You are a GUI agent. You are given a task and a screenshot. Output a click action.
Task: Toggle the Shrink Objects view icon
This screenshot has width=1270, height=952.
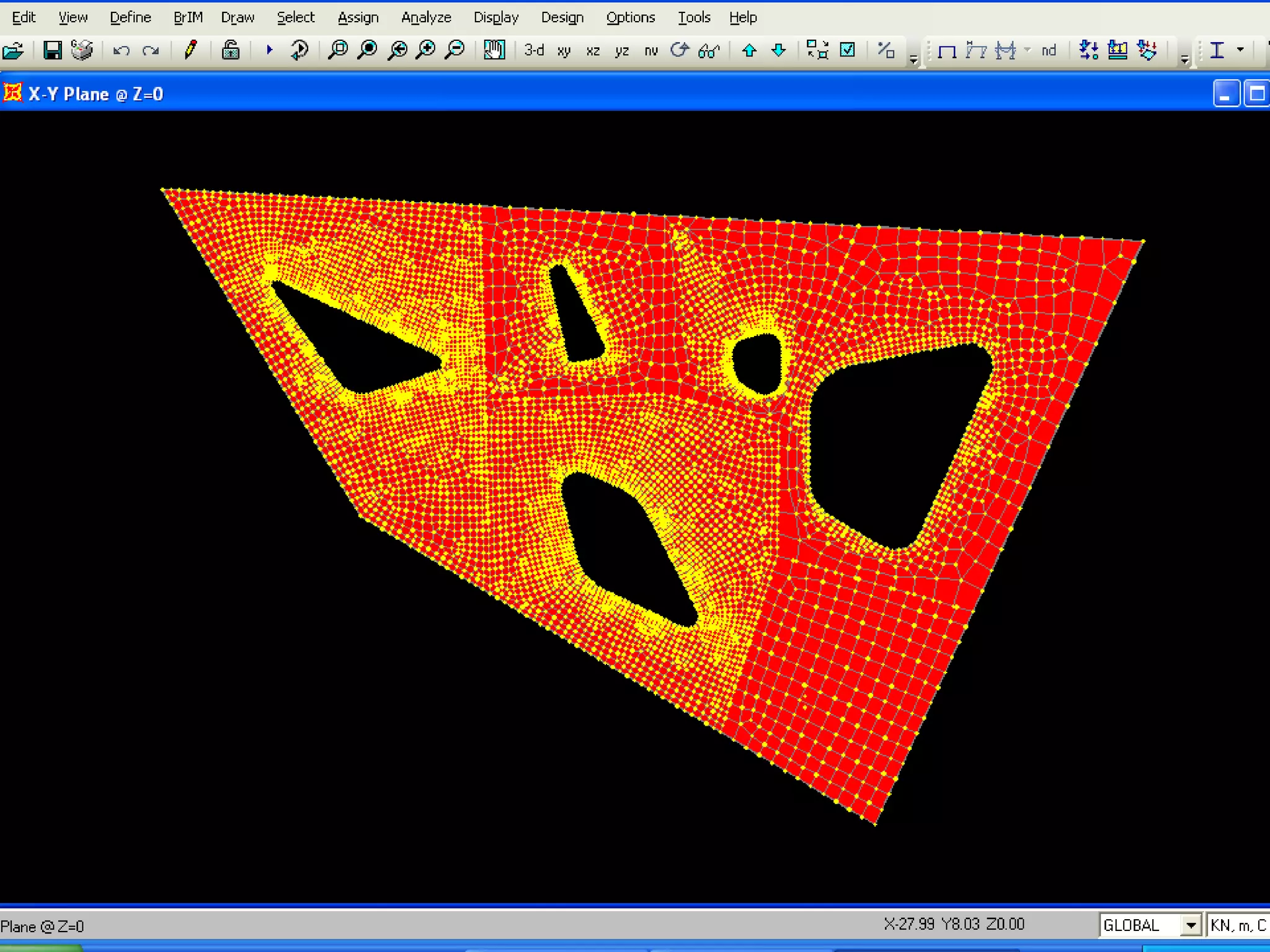coord(817,50)
